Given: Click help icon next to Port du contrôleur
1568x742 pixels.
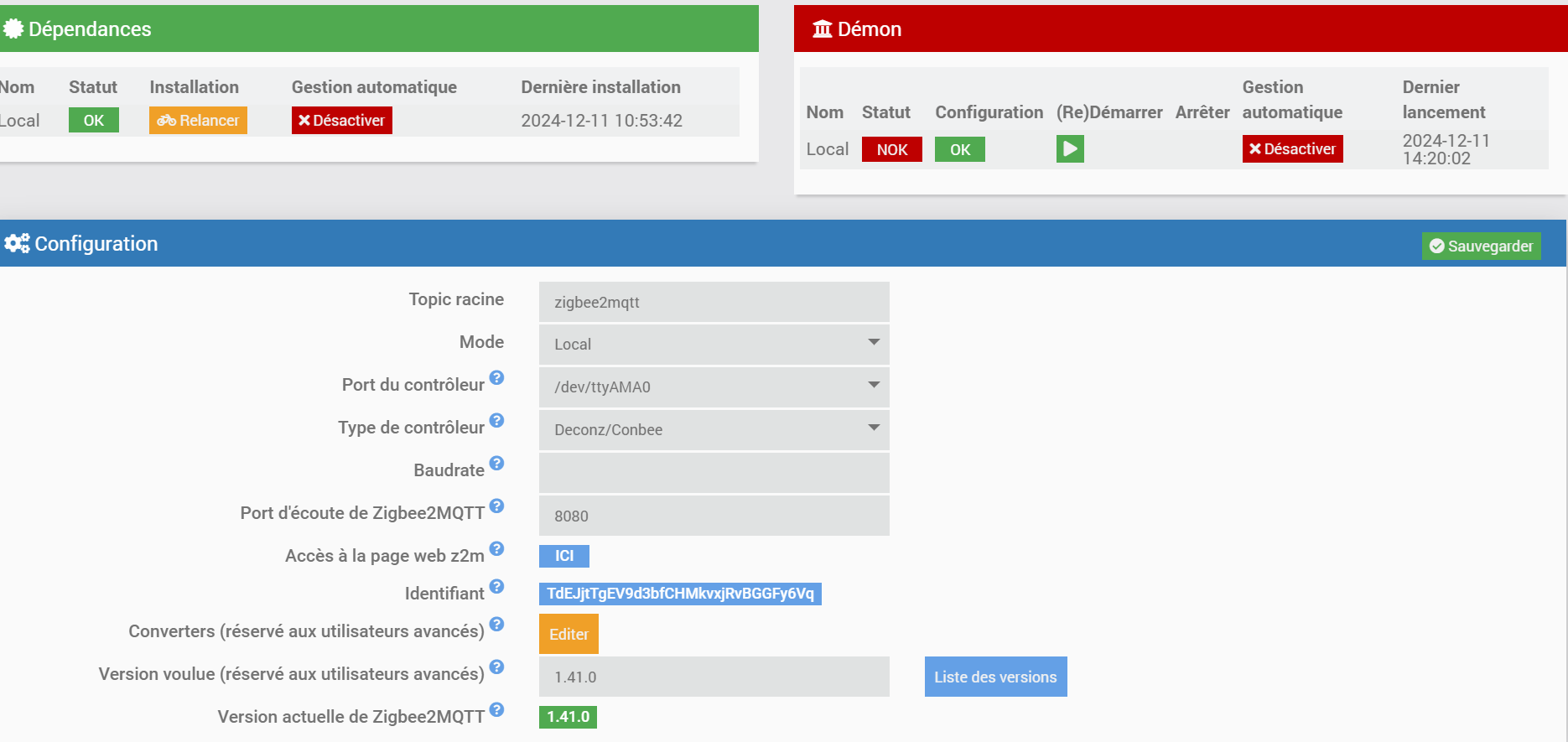Looking at the screenshot, I should (496, 378).
